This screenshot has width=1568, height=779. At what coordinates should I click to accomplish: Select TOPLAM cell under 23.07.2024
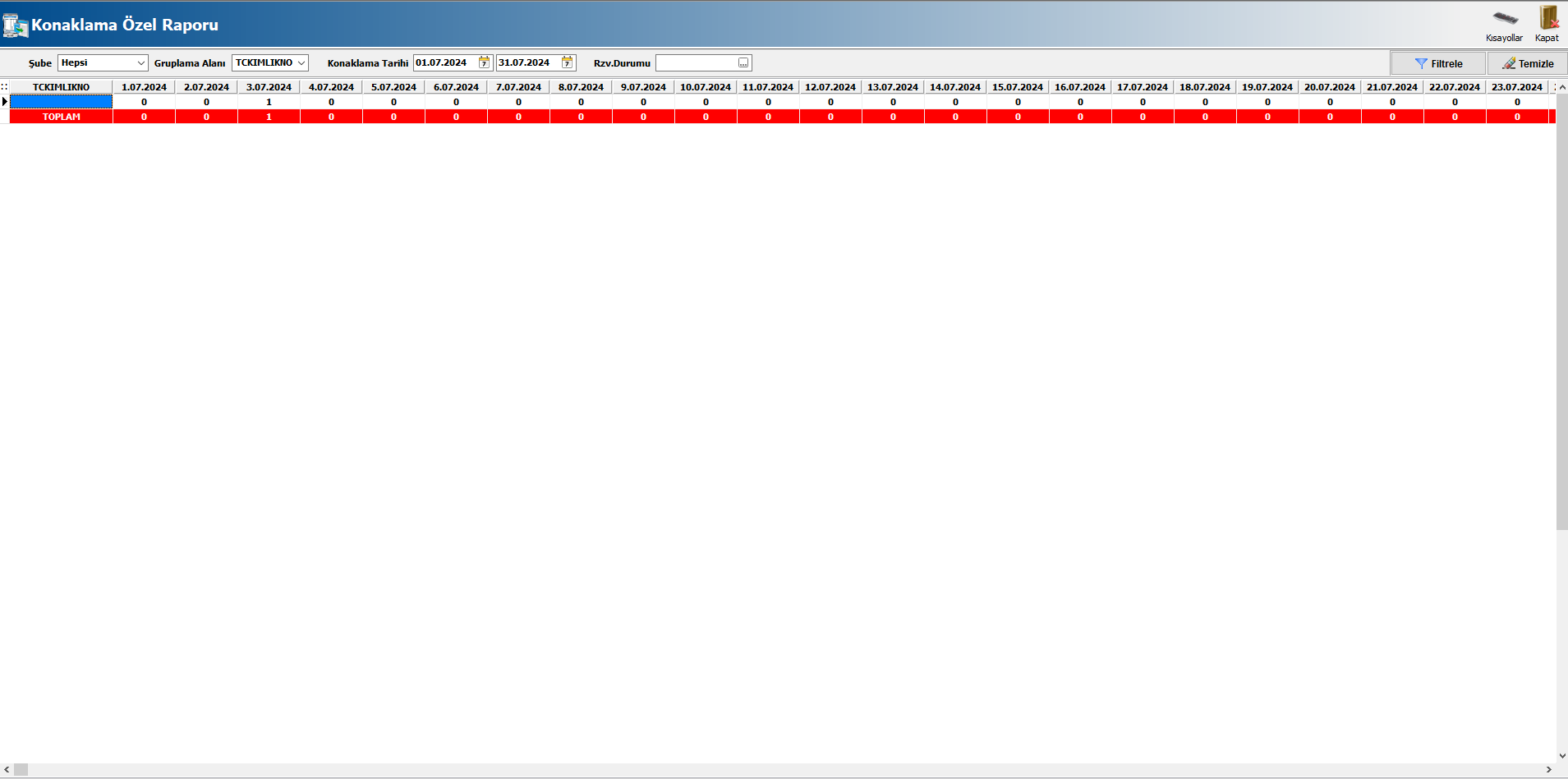click(1517, 117)
